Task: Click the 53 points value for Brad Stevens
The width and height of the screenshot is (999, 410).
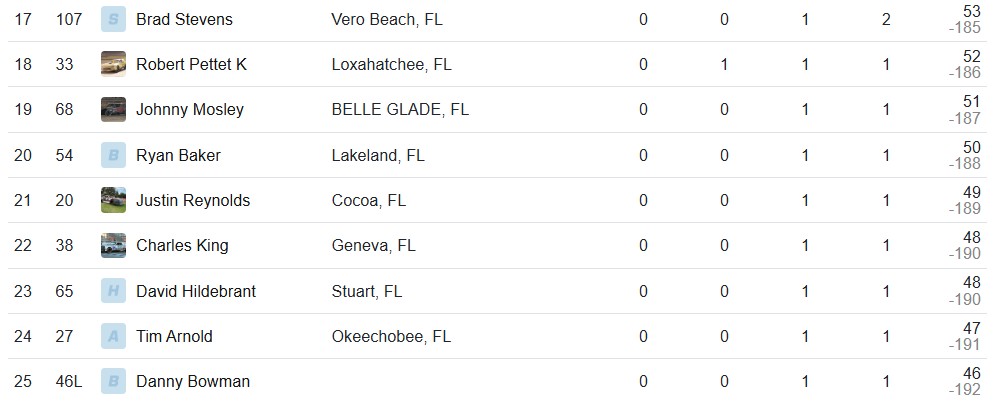Action: (972, 11)
